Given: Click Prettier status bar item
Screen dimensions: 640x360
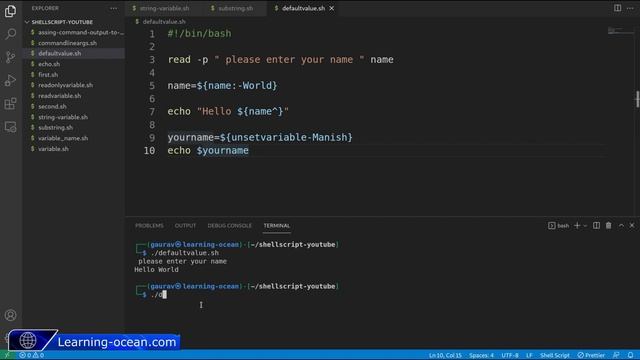Looking at the screenshot, I should point(591,355).
